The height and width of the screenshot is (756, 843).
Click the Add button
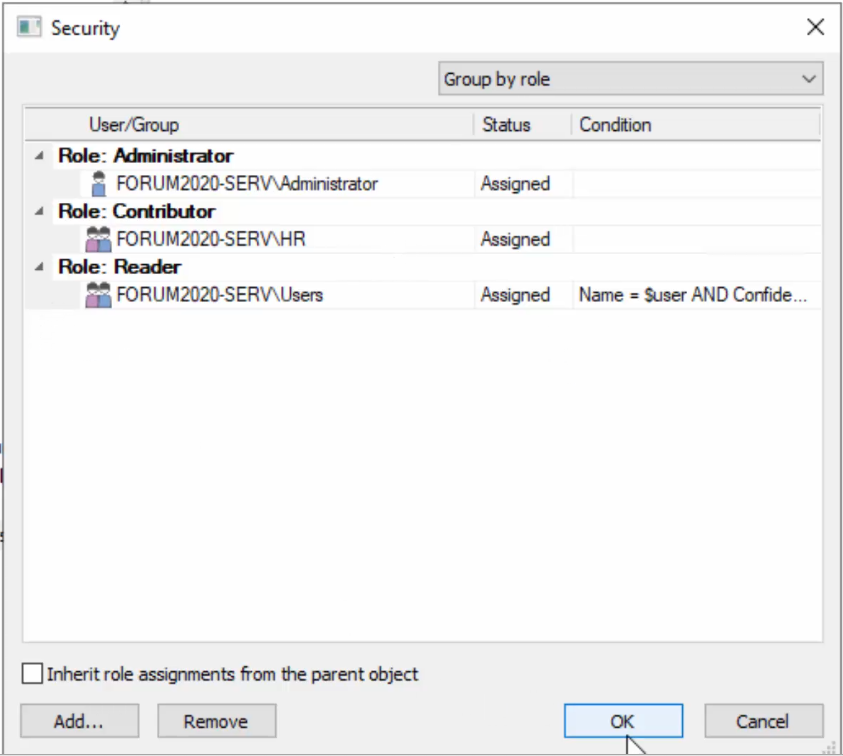78,720
